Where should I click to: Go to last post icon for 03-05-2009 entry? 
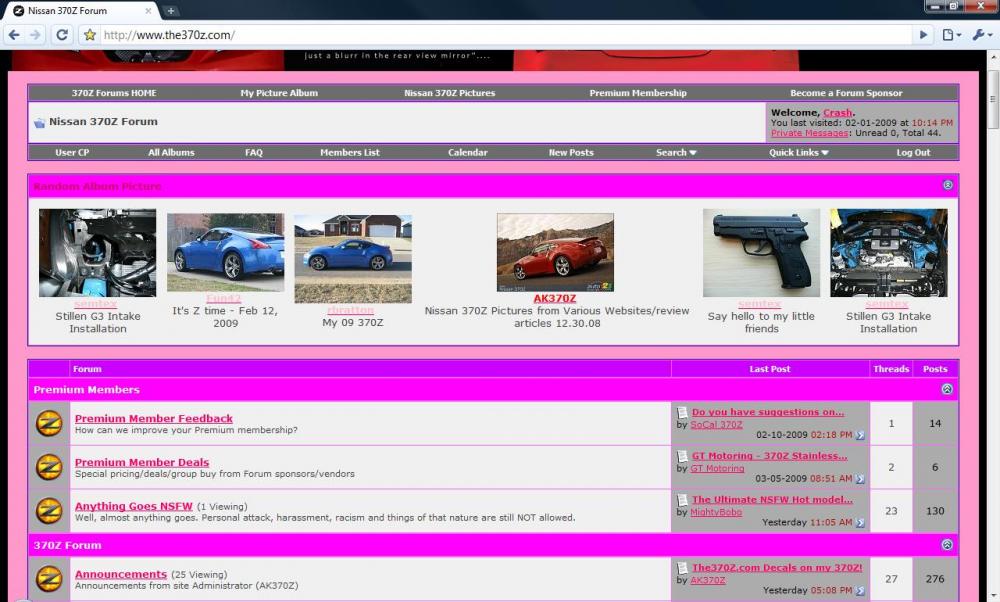click(860, 478)
